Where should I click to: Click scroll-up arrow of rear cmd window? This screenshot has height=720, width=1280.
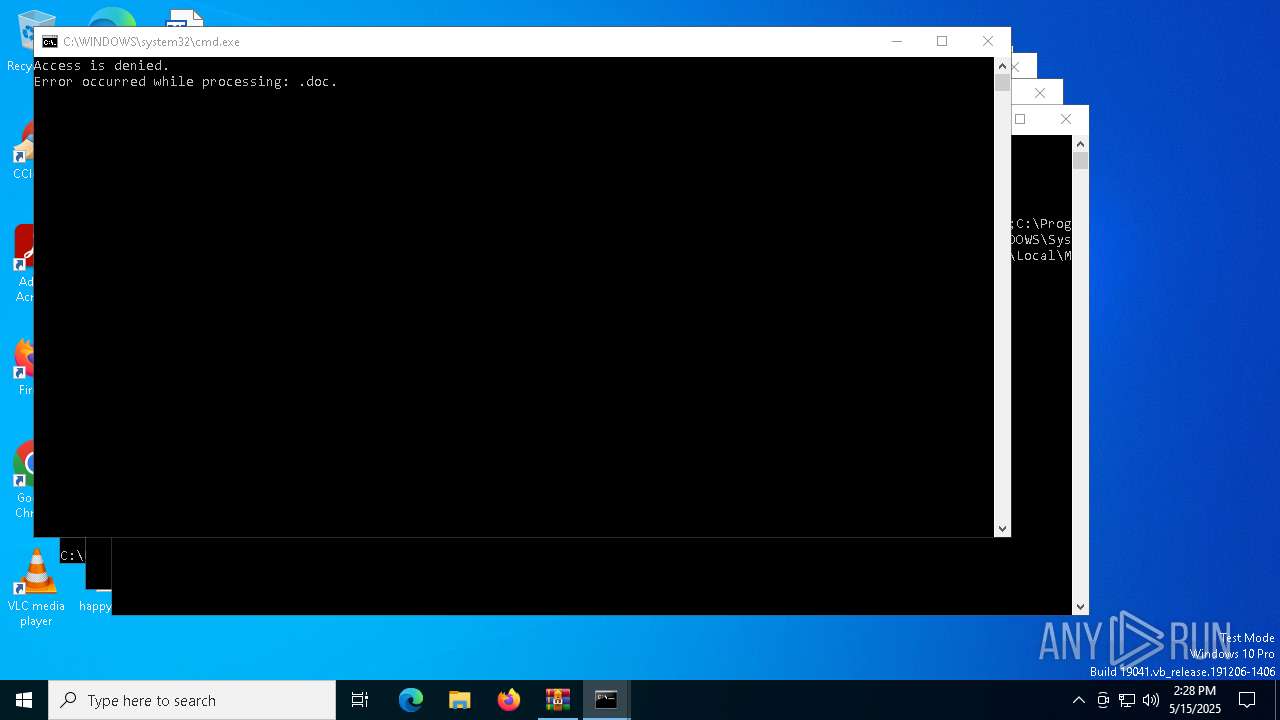tap(1080, 144)
